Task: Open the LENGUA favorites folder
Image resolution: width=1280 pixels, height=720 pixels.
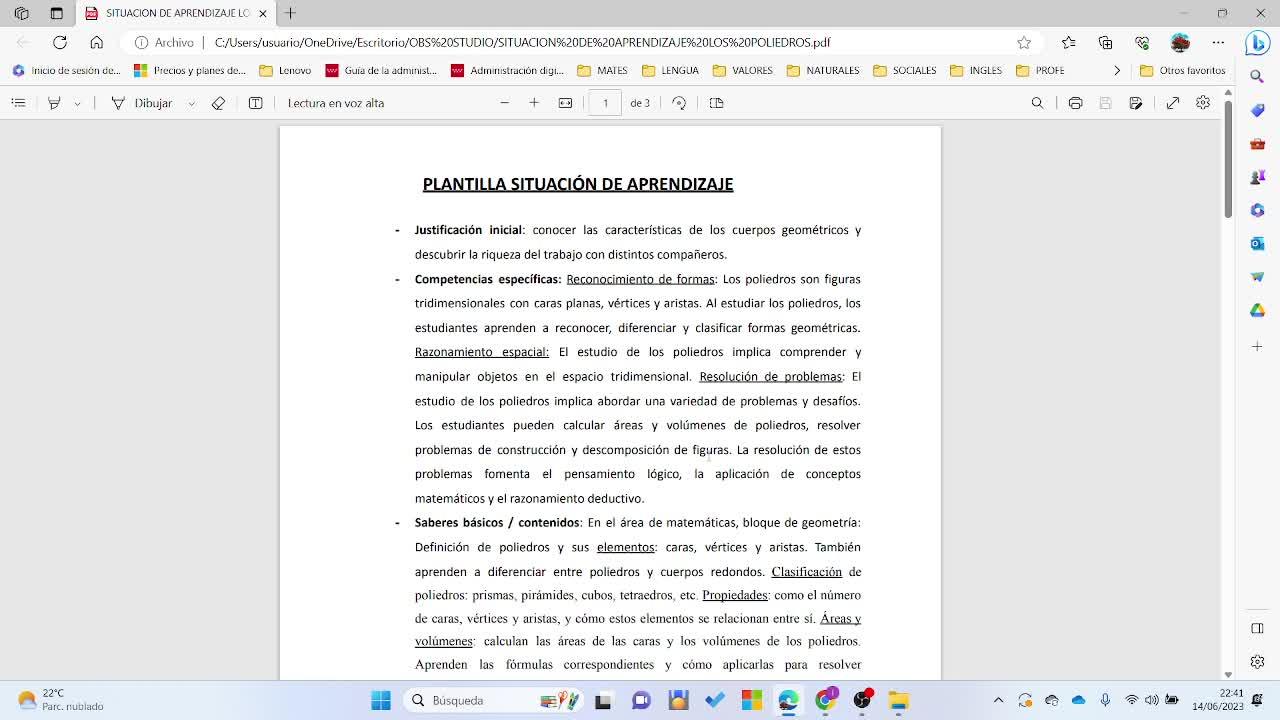Action: tap(670, 71)
